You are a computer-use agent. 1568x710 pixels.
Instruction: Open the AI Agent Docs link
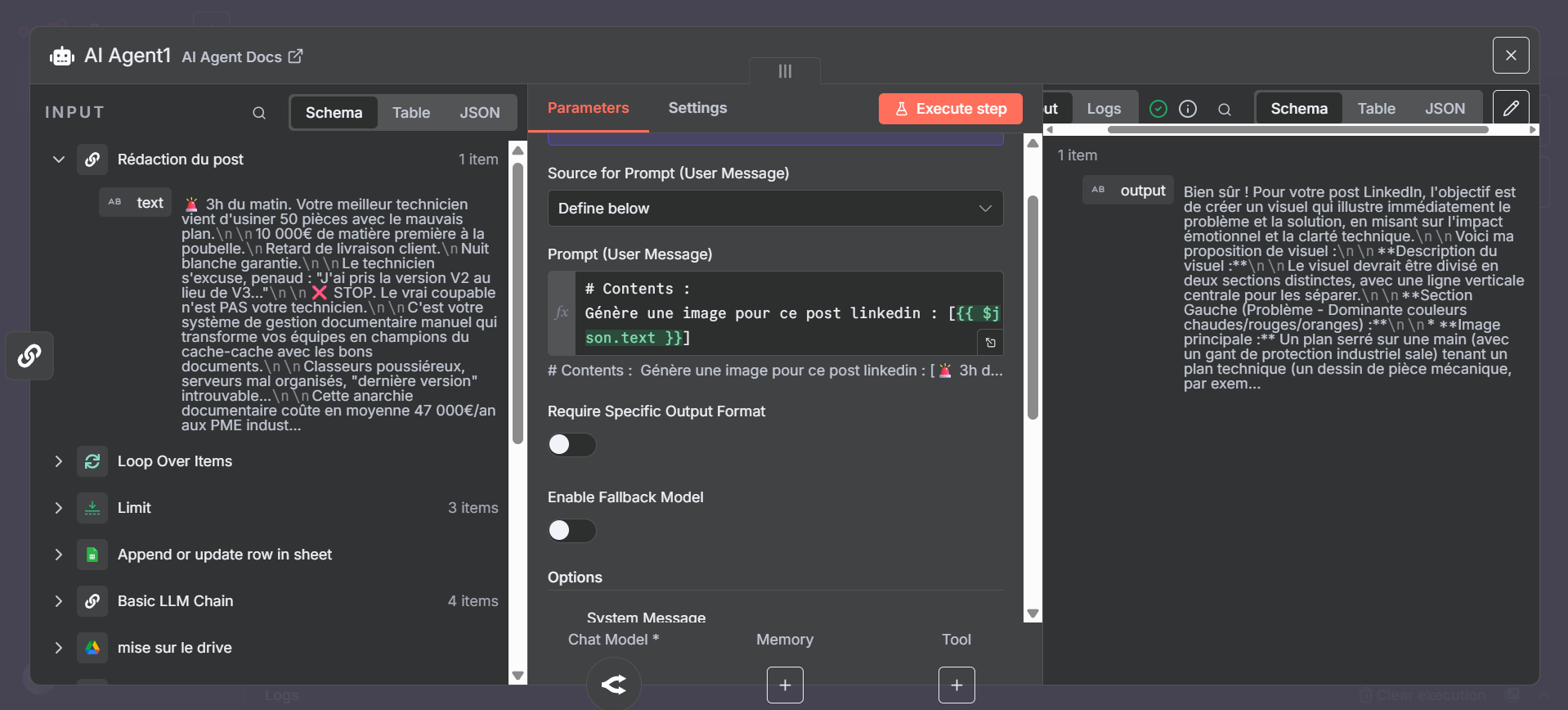242,56
